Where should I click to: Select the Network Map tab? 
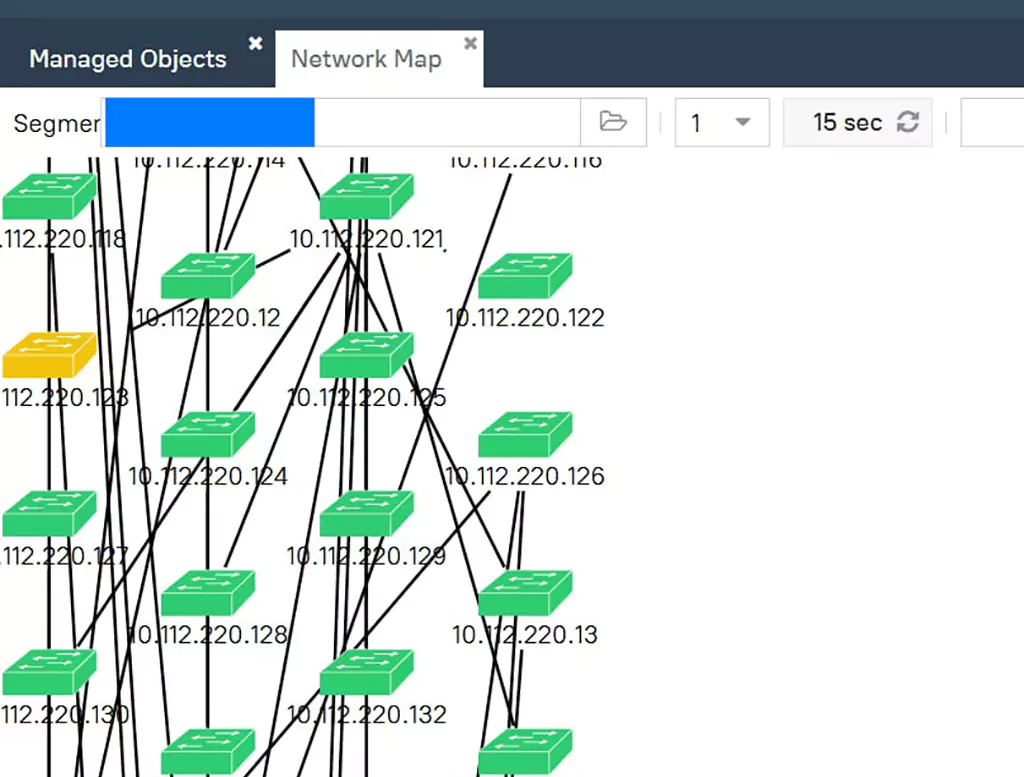coord(365,59)
